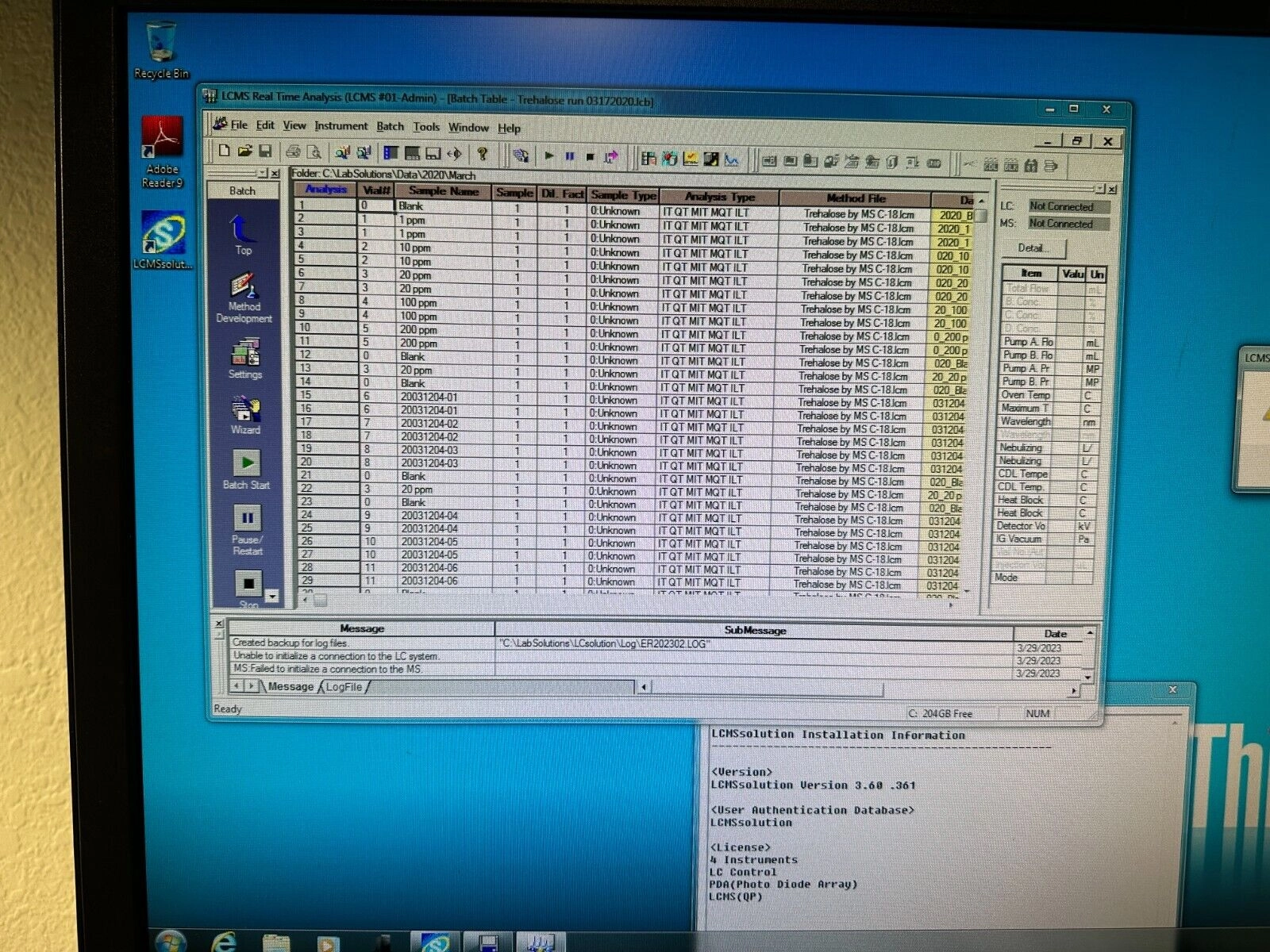Click the Open folder toolbar icon

(x=244, y=151)
